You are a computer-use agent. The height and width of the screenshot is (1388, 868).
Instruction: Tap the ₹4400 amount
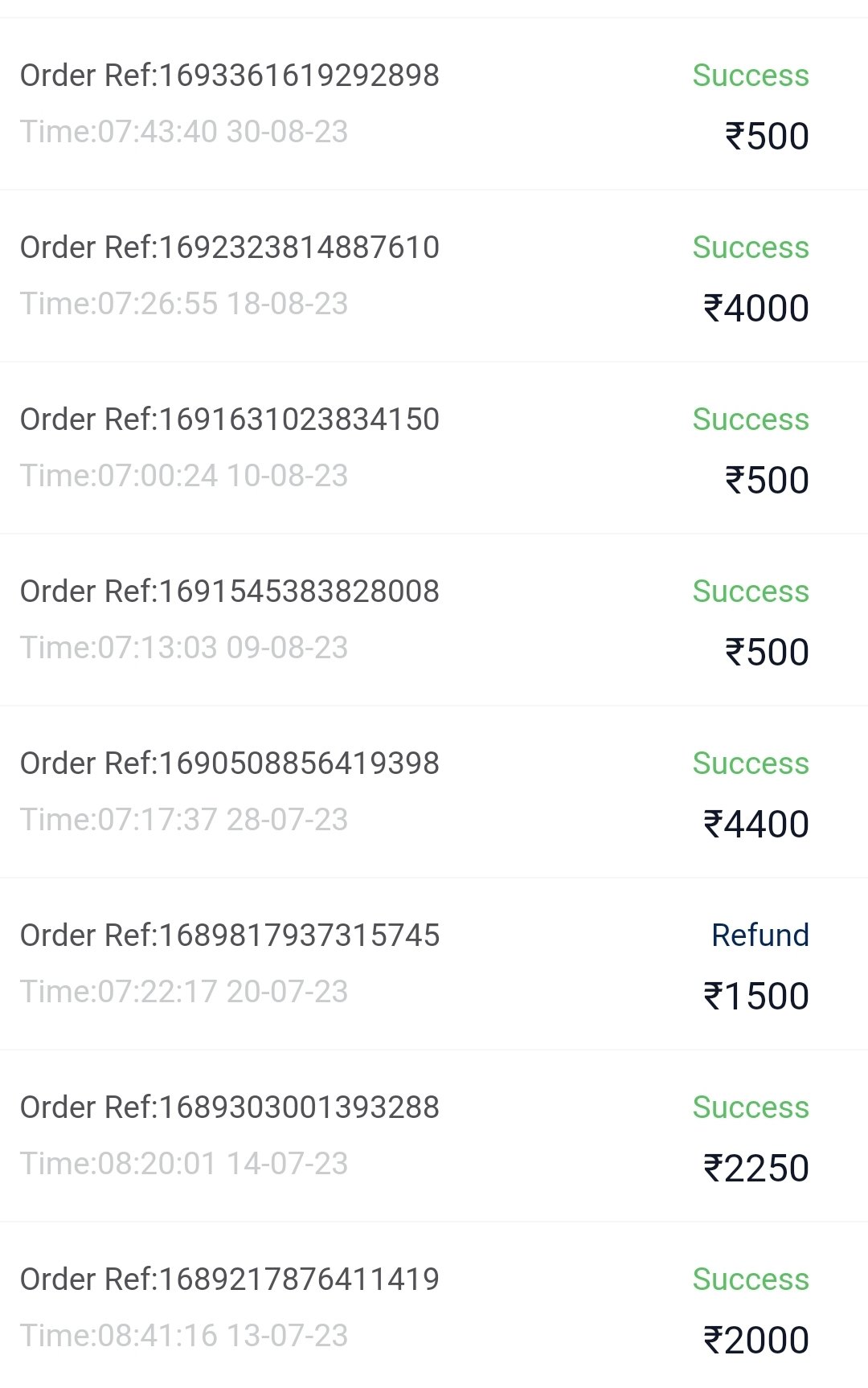(x=756, y=825)
